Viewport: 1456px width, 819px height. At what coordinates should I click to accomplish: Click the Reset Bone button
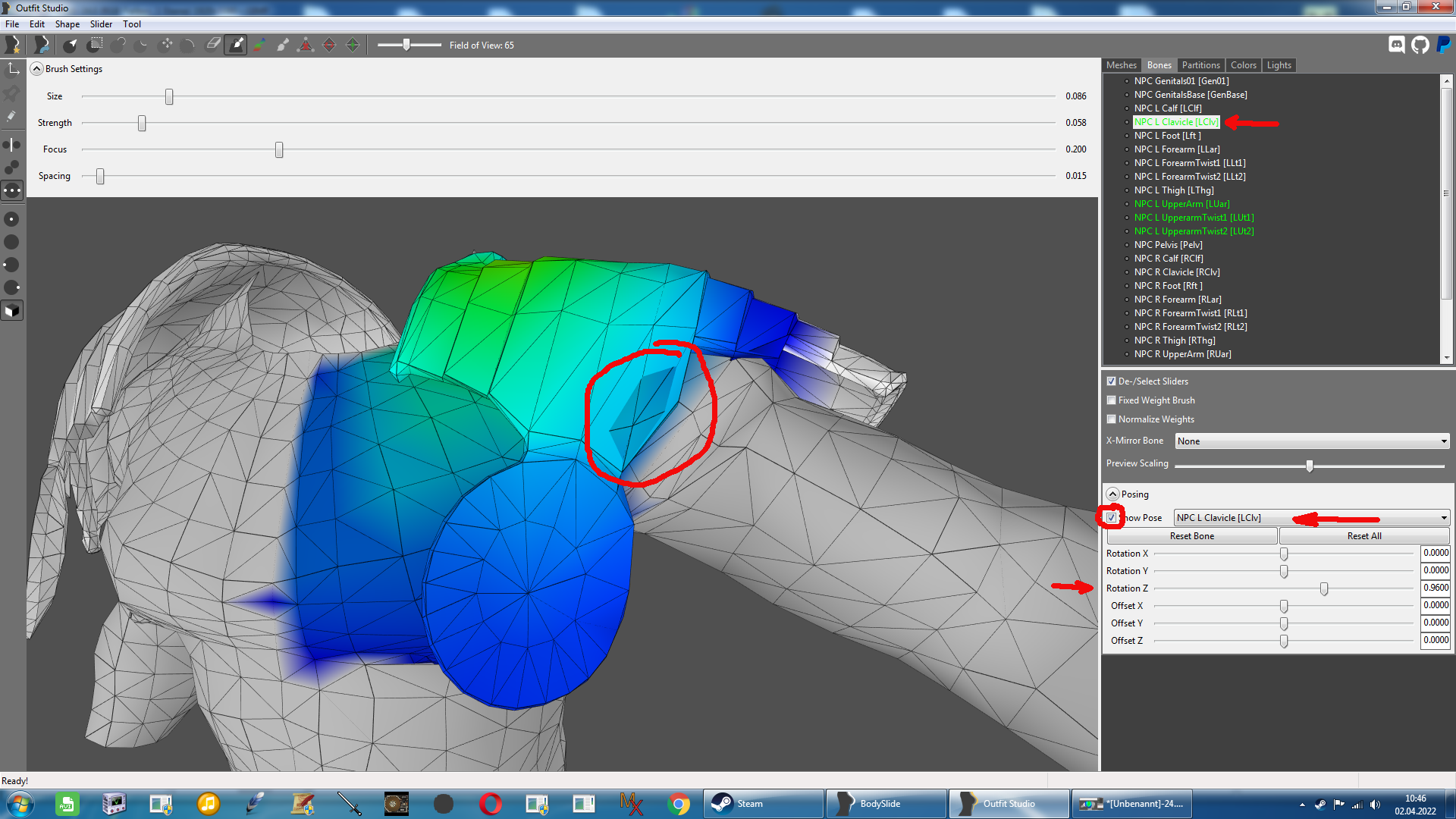click(1192, 536)
